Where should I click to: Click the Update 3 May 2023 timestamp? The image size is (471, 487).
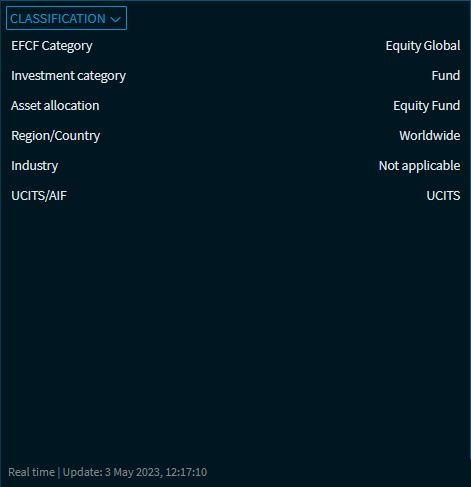pos(135,472)
